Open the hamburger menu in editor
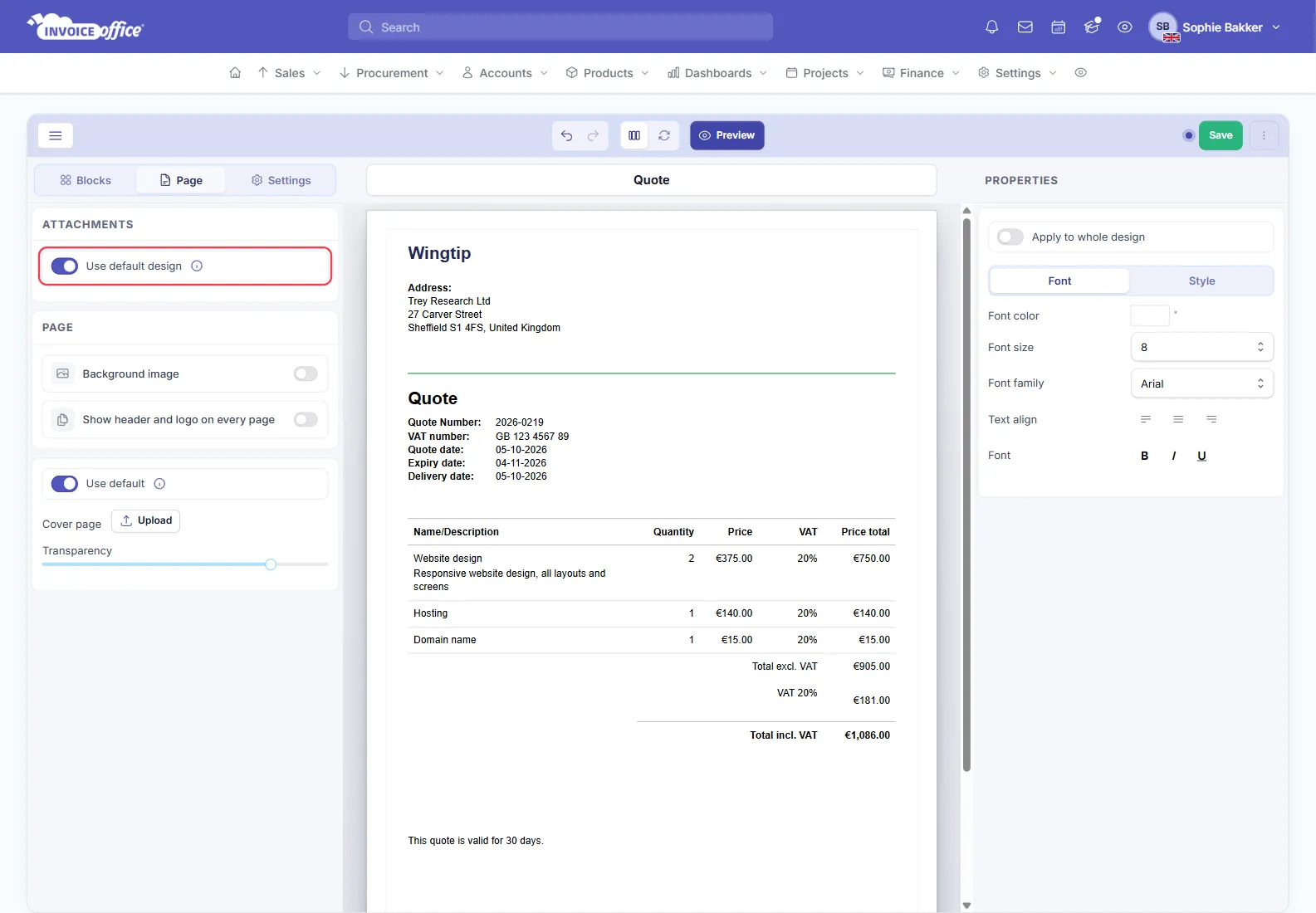 [56, 135]
